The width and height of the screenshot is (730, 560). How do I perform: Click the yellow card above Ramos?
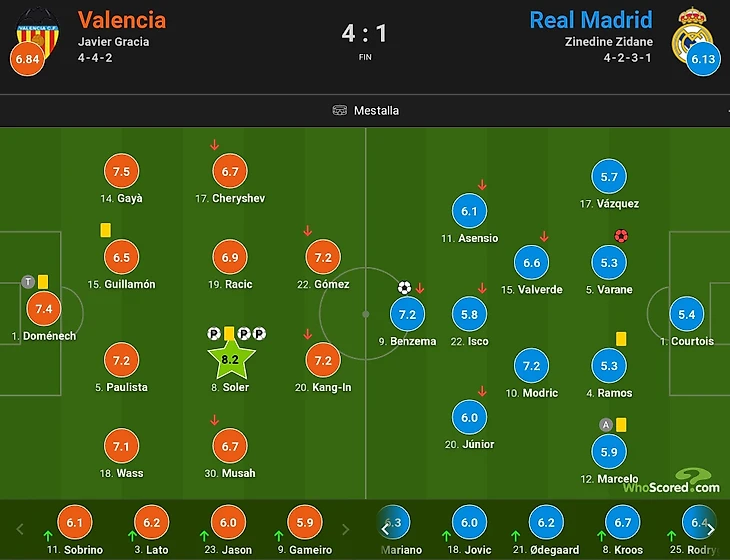point(621,338)
